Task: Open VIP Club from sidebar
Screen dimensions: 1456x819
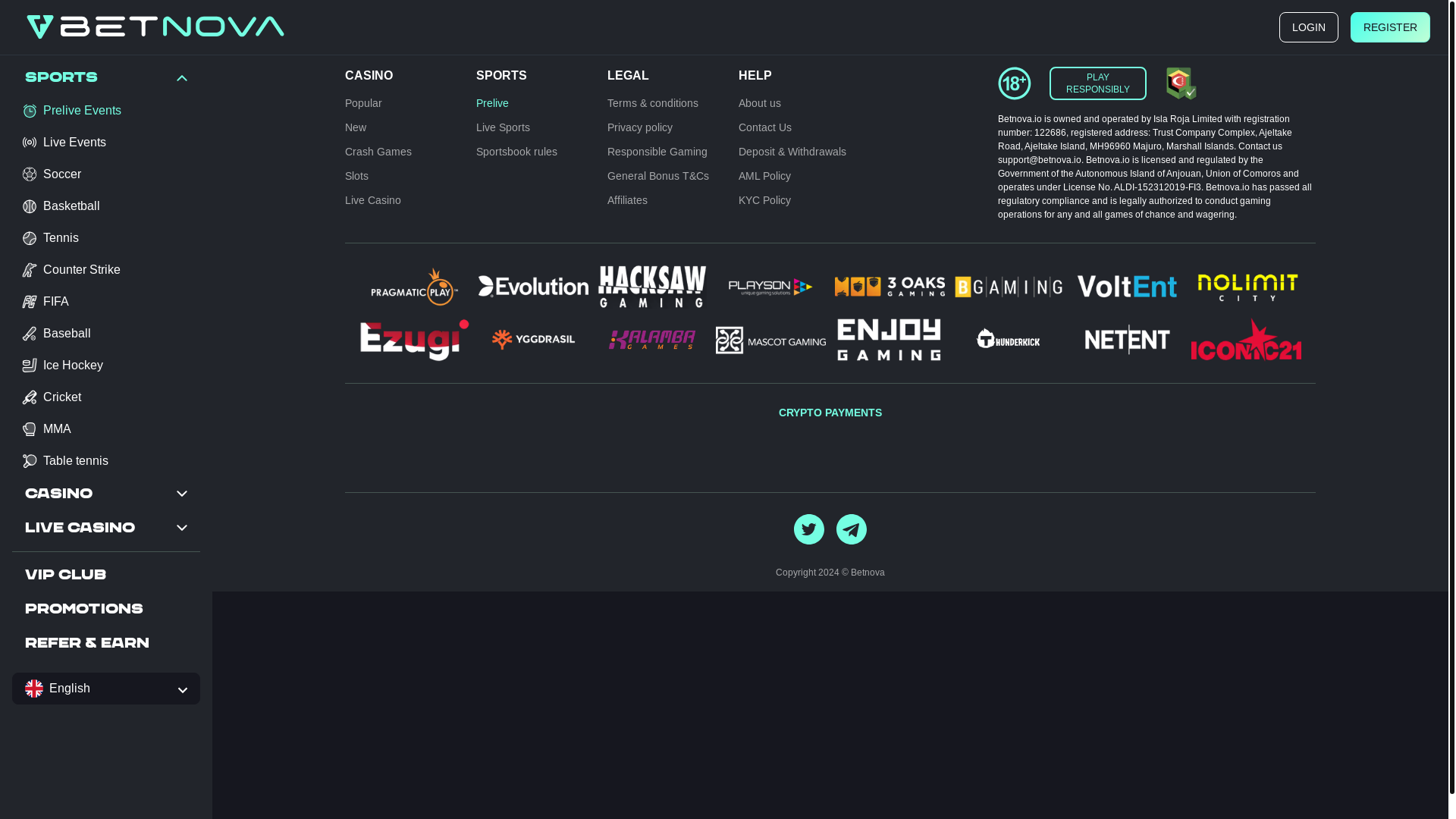Action: click(x=65, y=575)
